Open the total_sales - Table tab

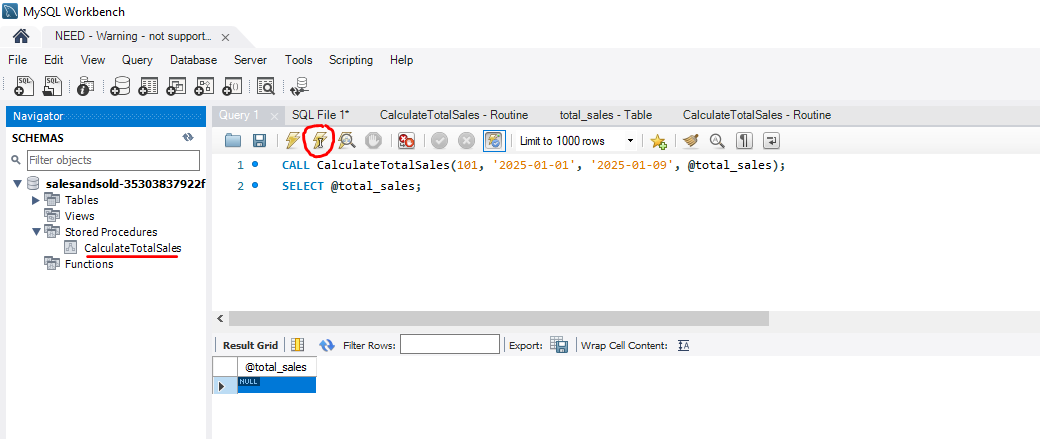606,115
